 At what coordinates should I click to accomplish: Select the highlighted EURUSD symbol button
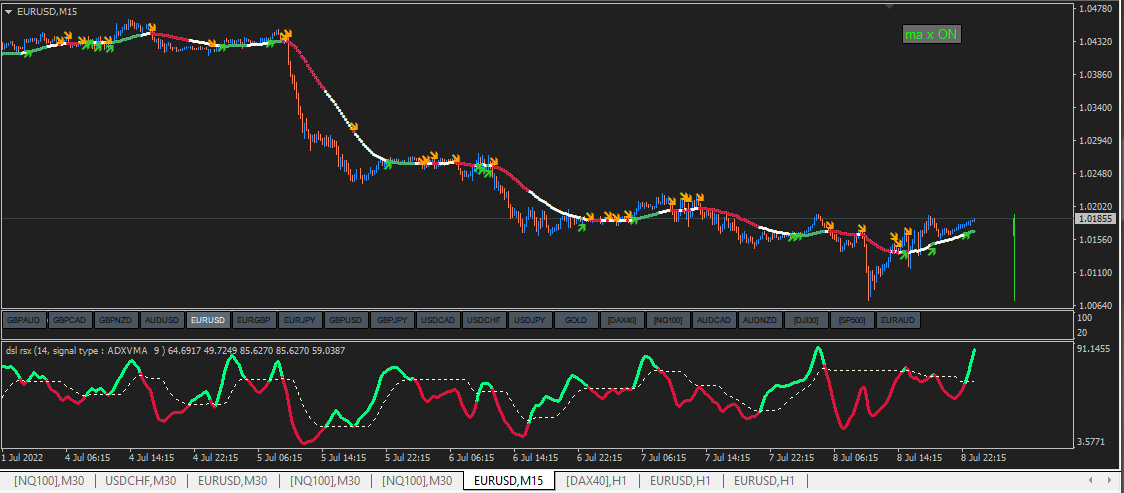pyautogui.click(x=209, y=320)
